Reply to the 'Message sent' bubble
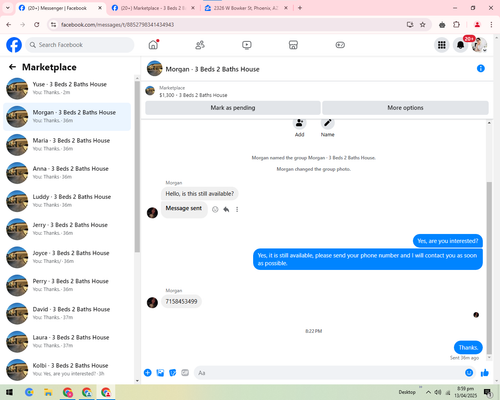 (x=226, y=209)
